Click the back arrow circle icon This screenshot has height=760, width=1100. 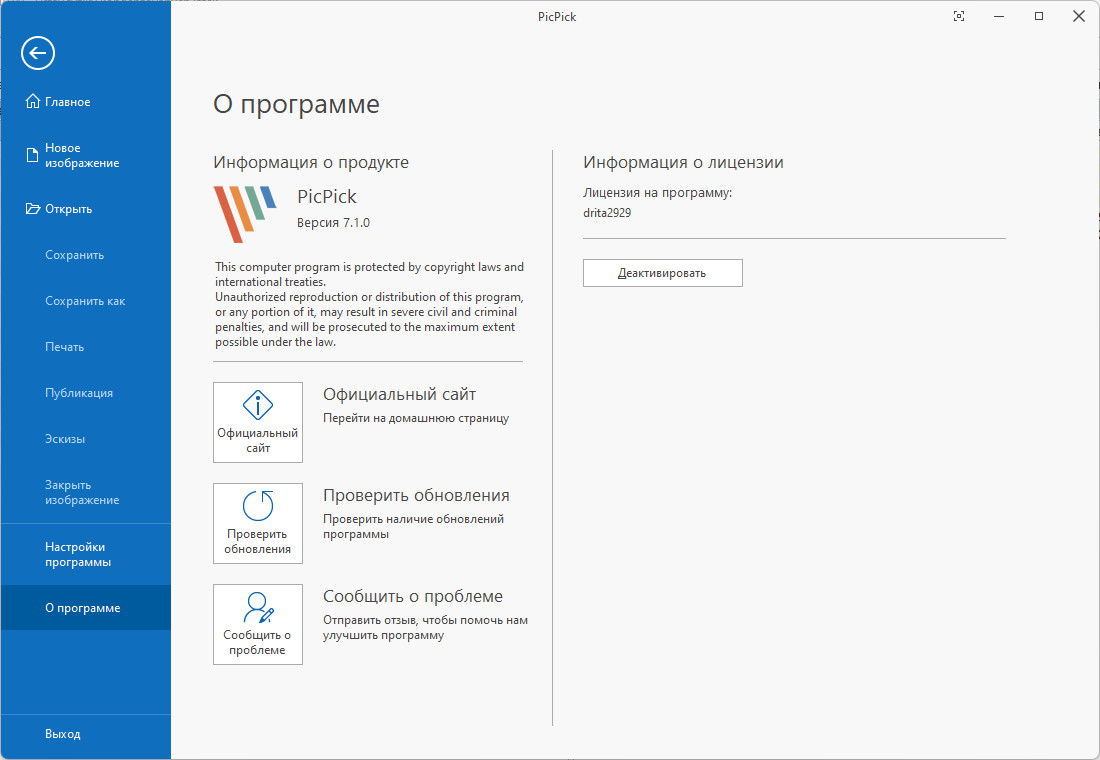click(x=38, y=53)
